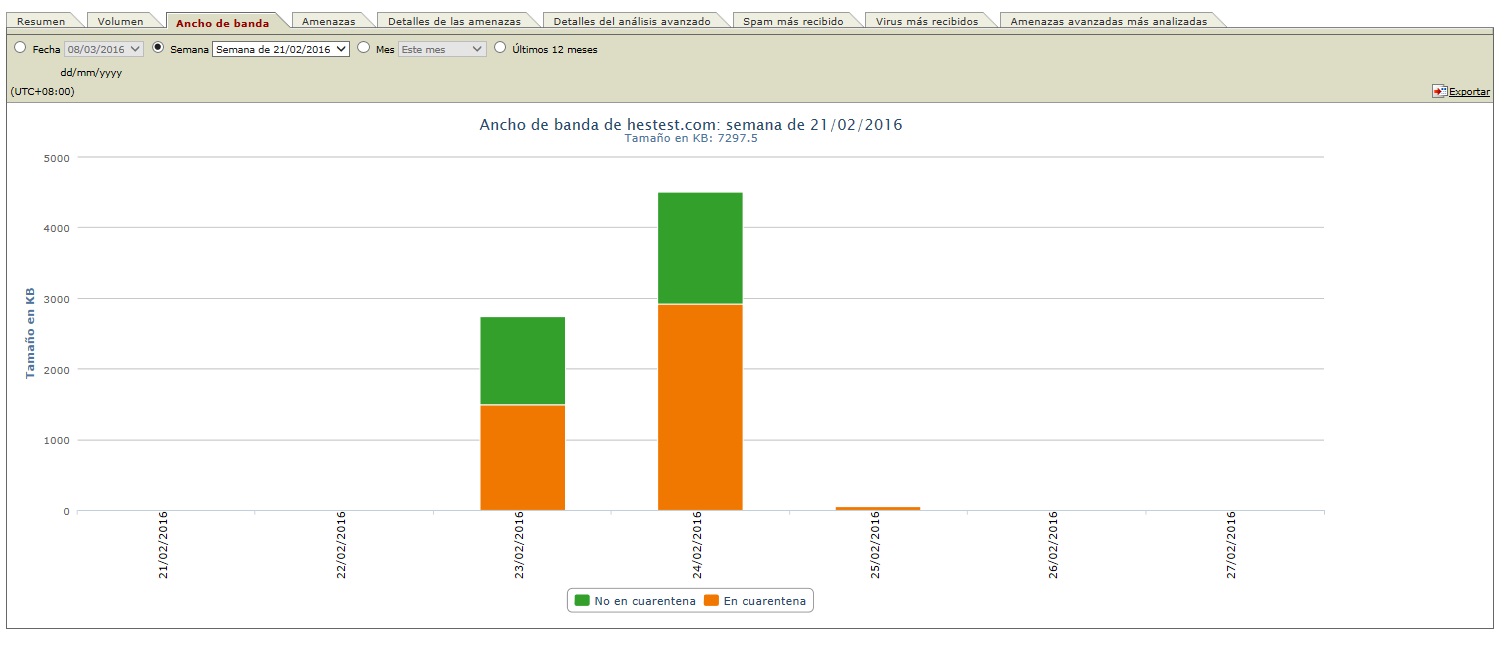Image resolution: width=1504 pixels, height=650 pixels.
Task: Choose the Últimos 12 meses radio option
Action: [x=500, y=47]
